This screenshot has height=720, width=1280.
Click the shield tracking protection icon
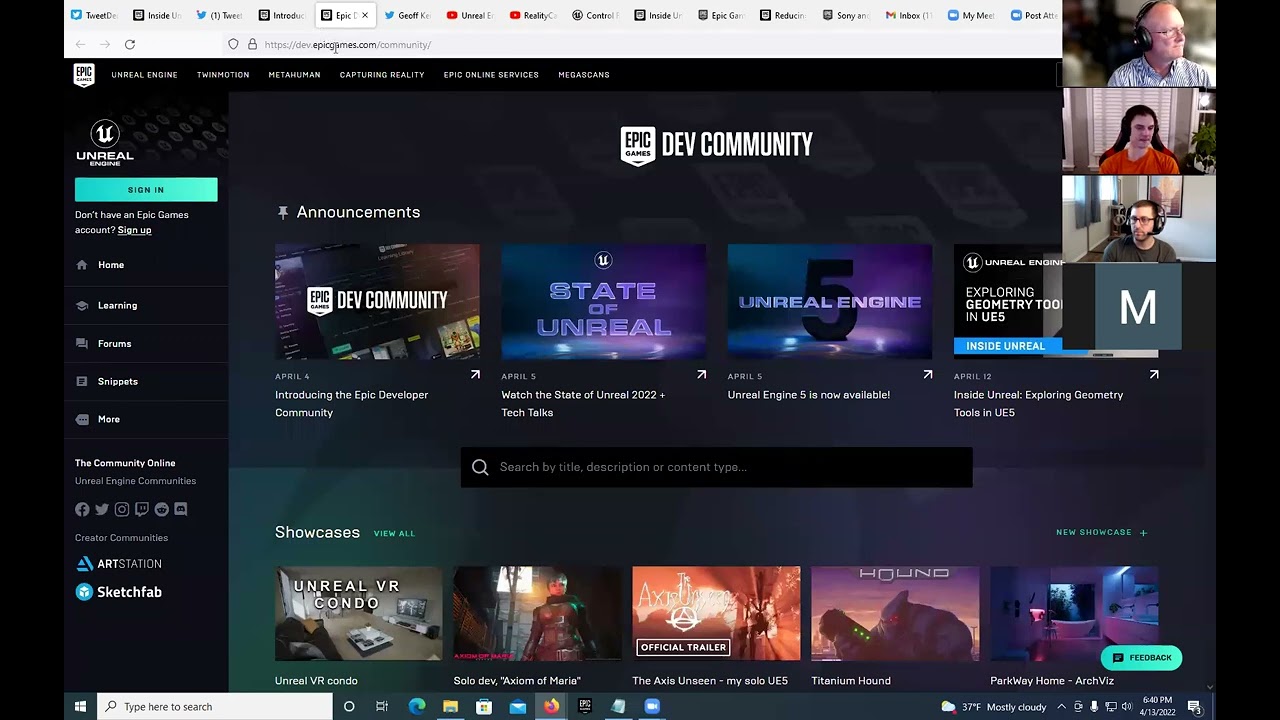point(233,44)
